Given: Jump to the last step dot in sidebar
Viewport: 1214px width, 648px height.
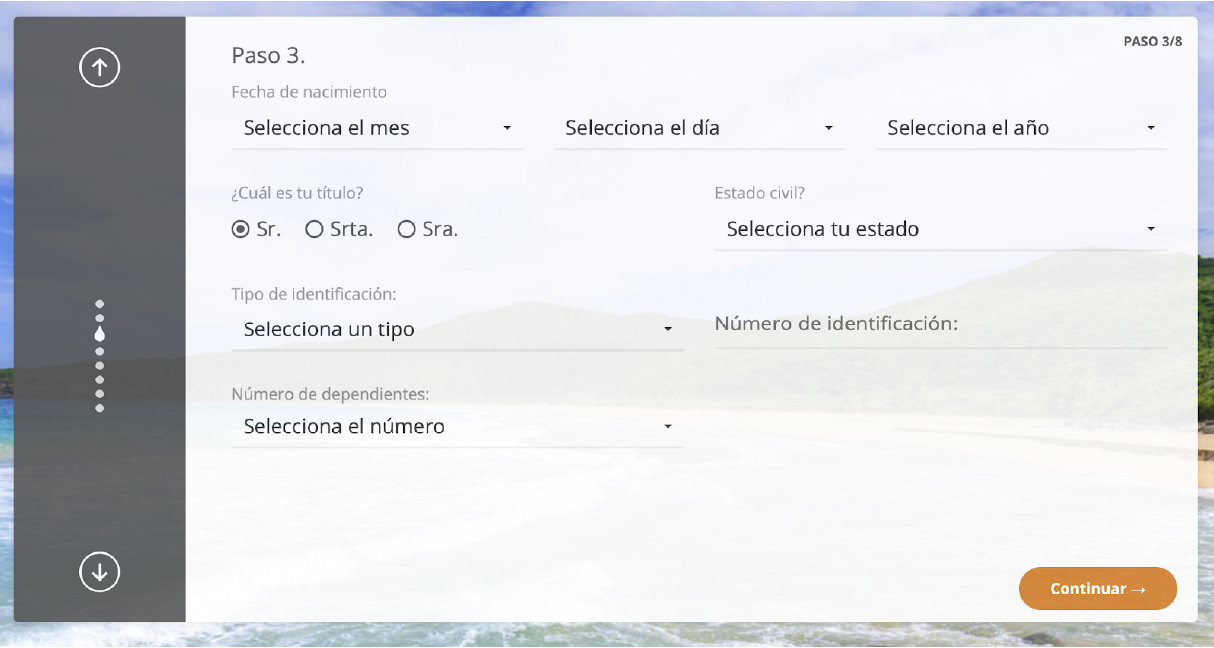Looking at the screenshot, I should (99, 408).
